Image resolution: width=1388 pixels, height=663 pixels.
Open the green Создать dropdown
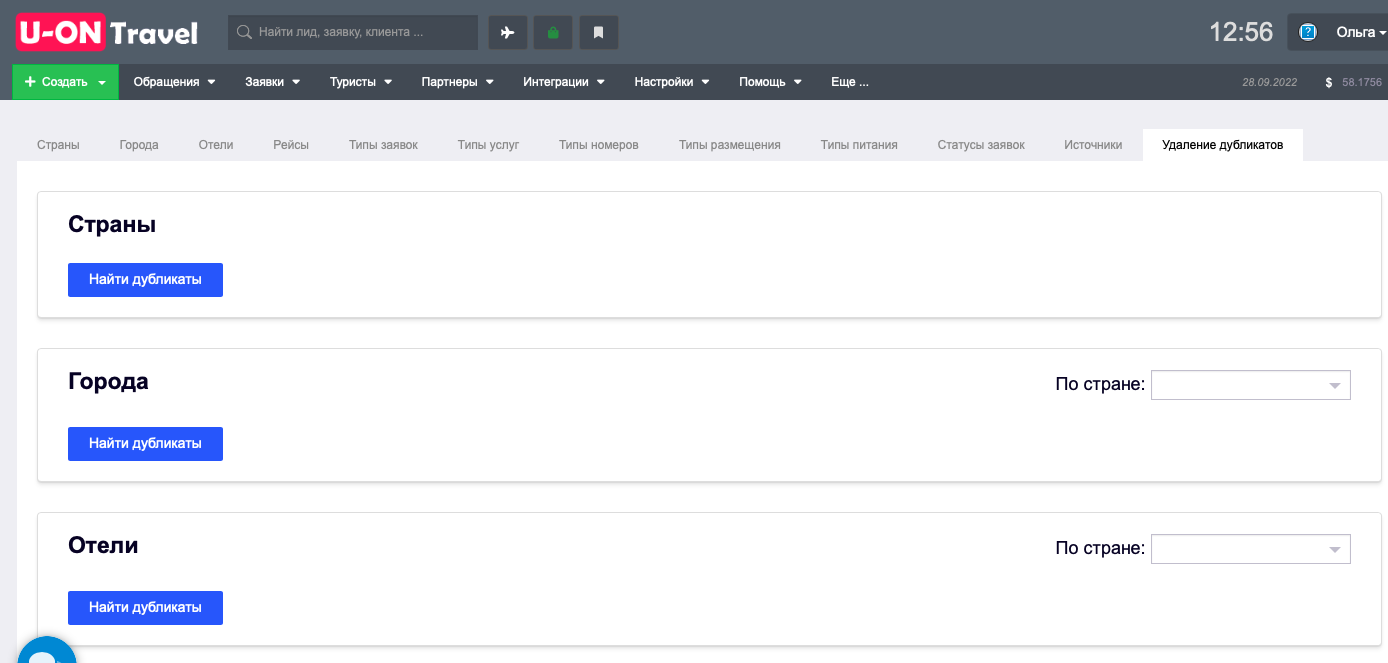point(65,82)
